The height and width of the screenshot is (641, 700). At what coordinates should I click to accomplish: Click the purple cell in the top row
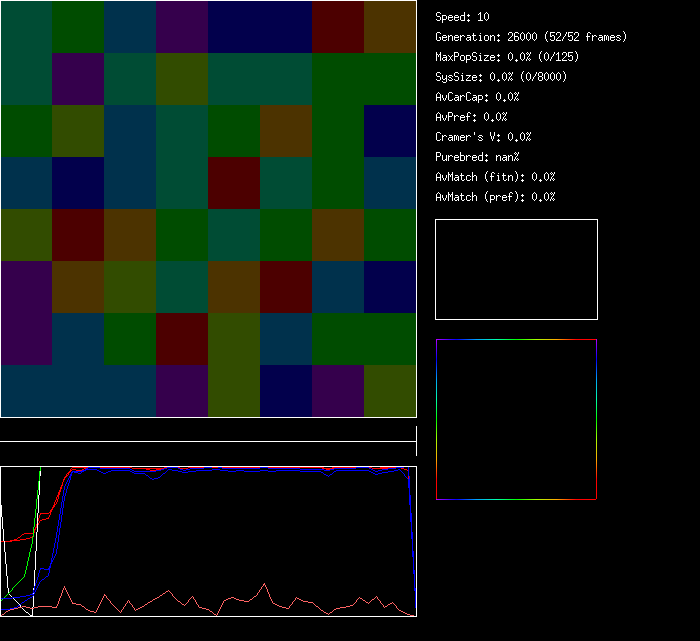tap(182, 27)
